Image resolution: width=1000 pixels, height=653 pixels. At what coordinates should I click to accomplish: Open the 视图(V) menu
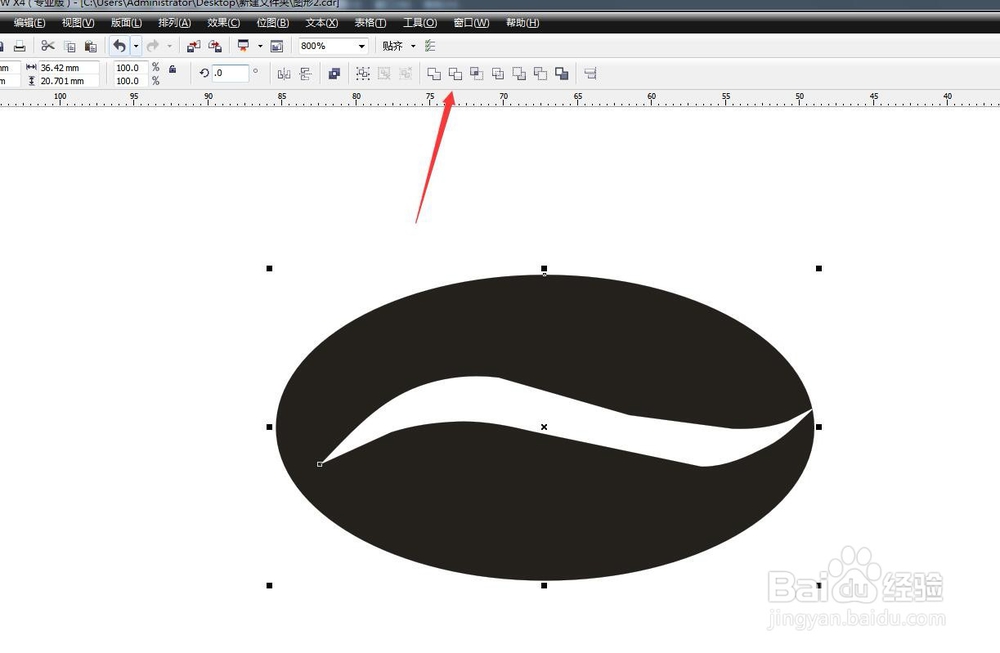pyautogui.click(x=78, y=23)
